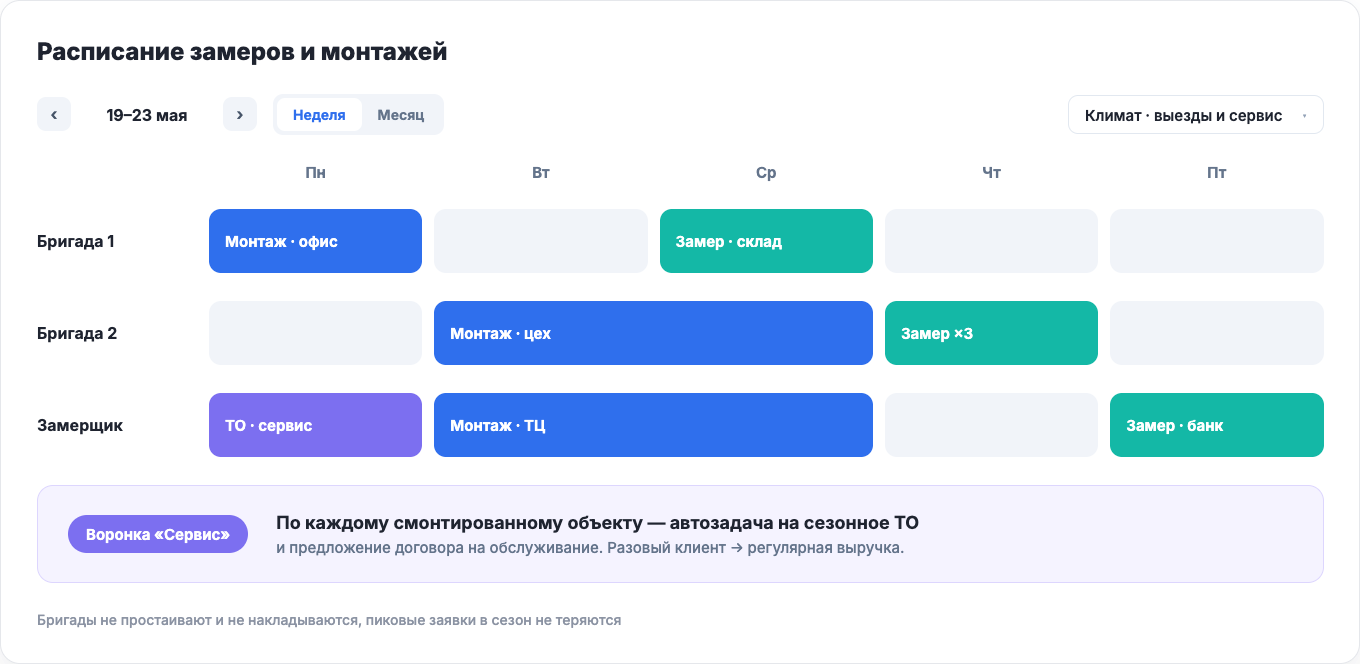Click the Ср column header
Screen dimensions: 1360x664
pyautogui.click(x=766, y=173)
